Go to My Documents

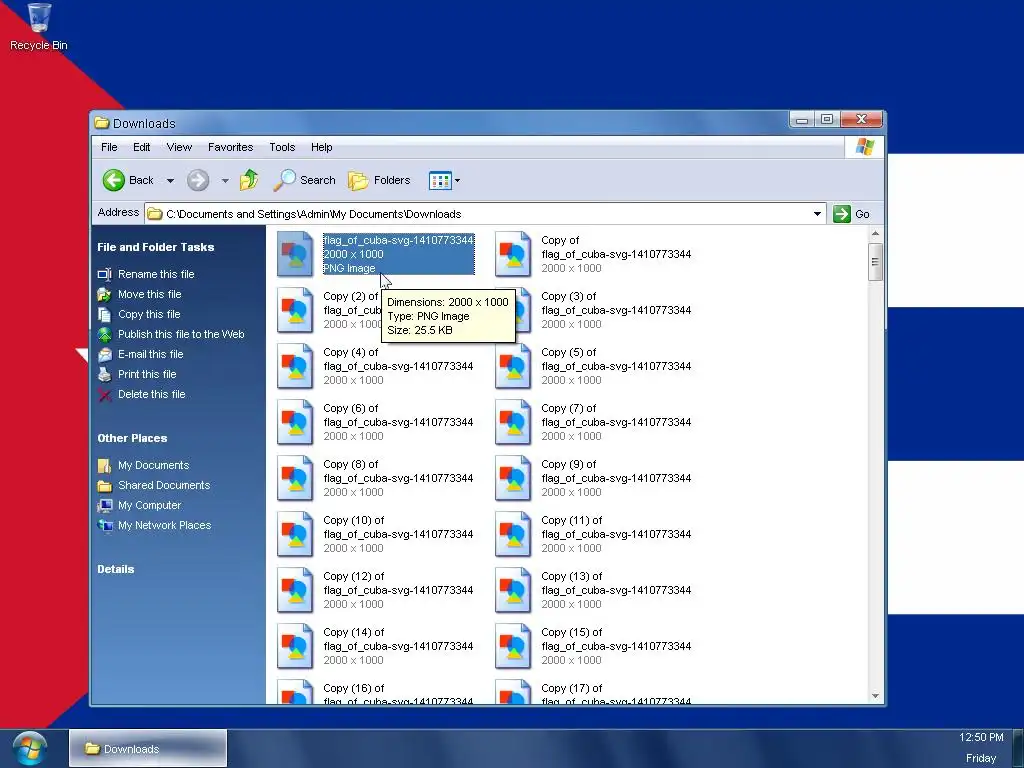click(153, 466)
